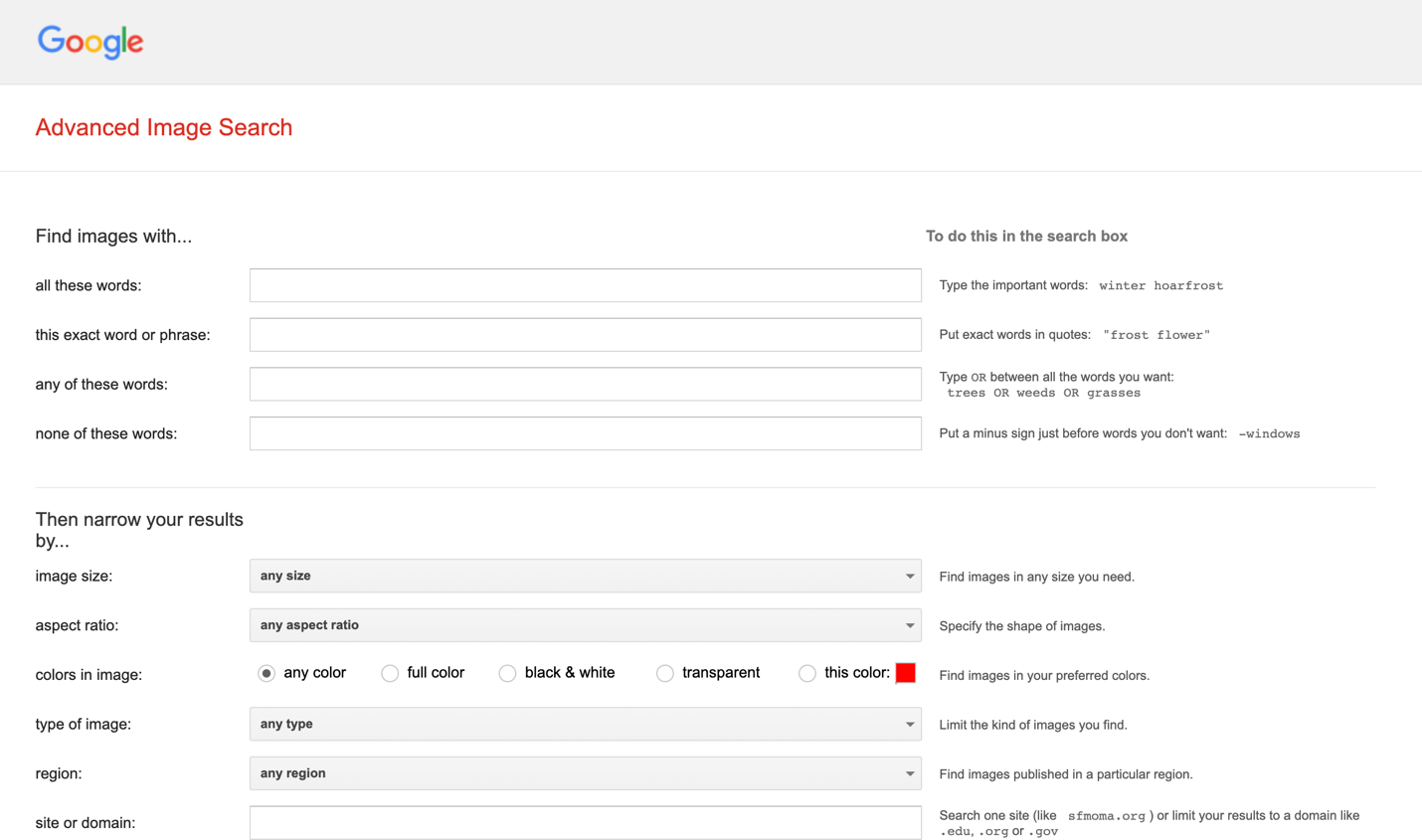This screenshot has width=1422, height=840.
Task: Click the arrow on the region dropdown
Action: coord(909,773)
